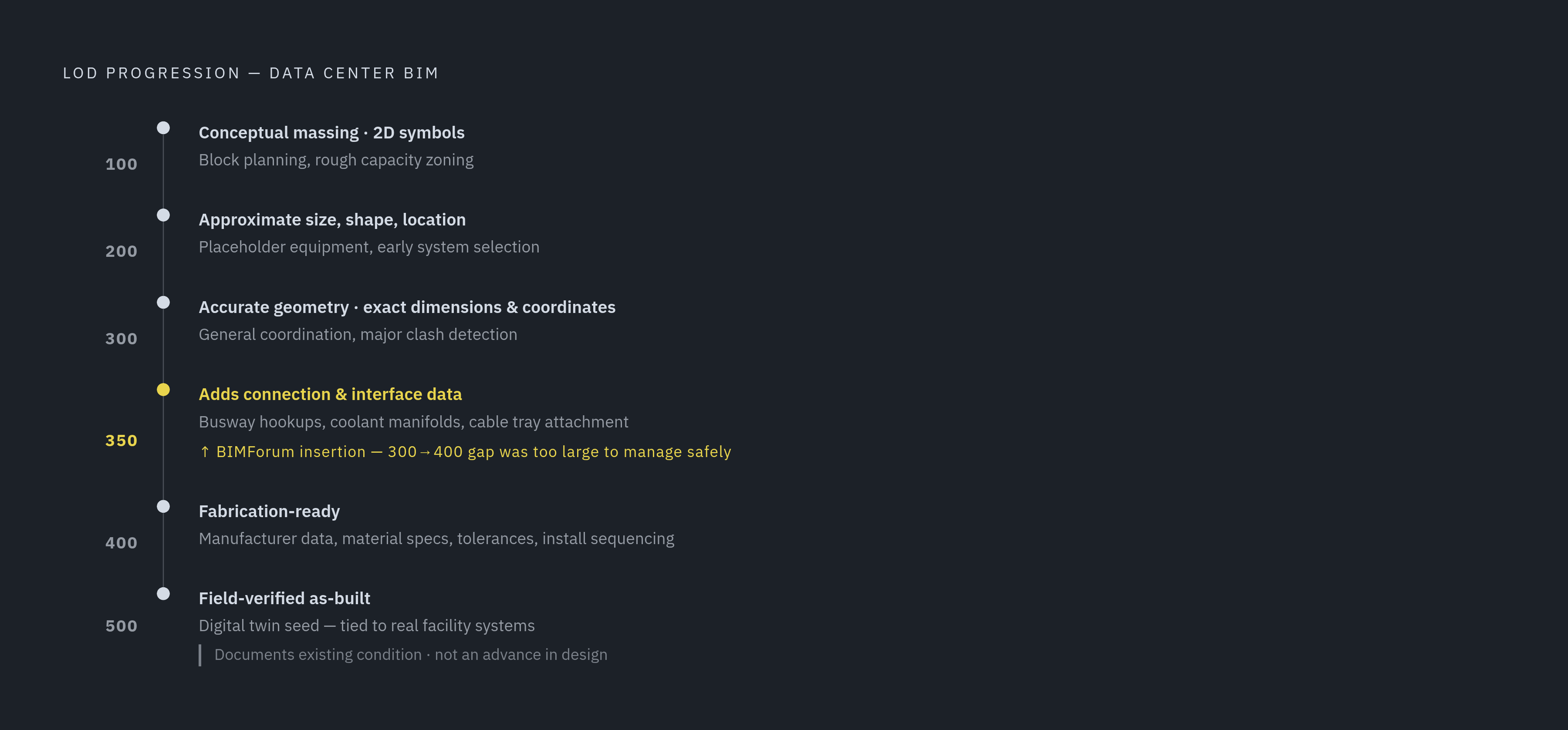Image resolution: width=1568 pixels, height=730 pixels.
Task: Click the up arrow before BIMForum insertion
Action: pyautogui.click(x=205, y=452)
